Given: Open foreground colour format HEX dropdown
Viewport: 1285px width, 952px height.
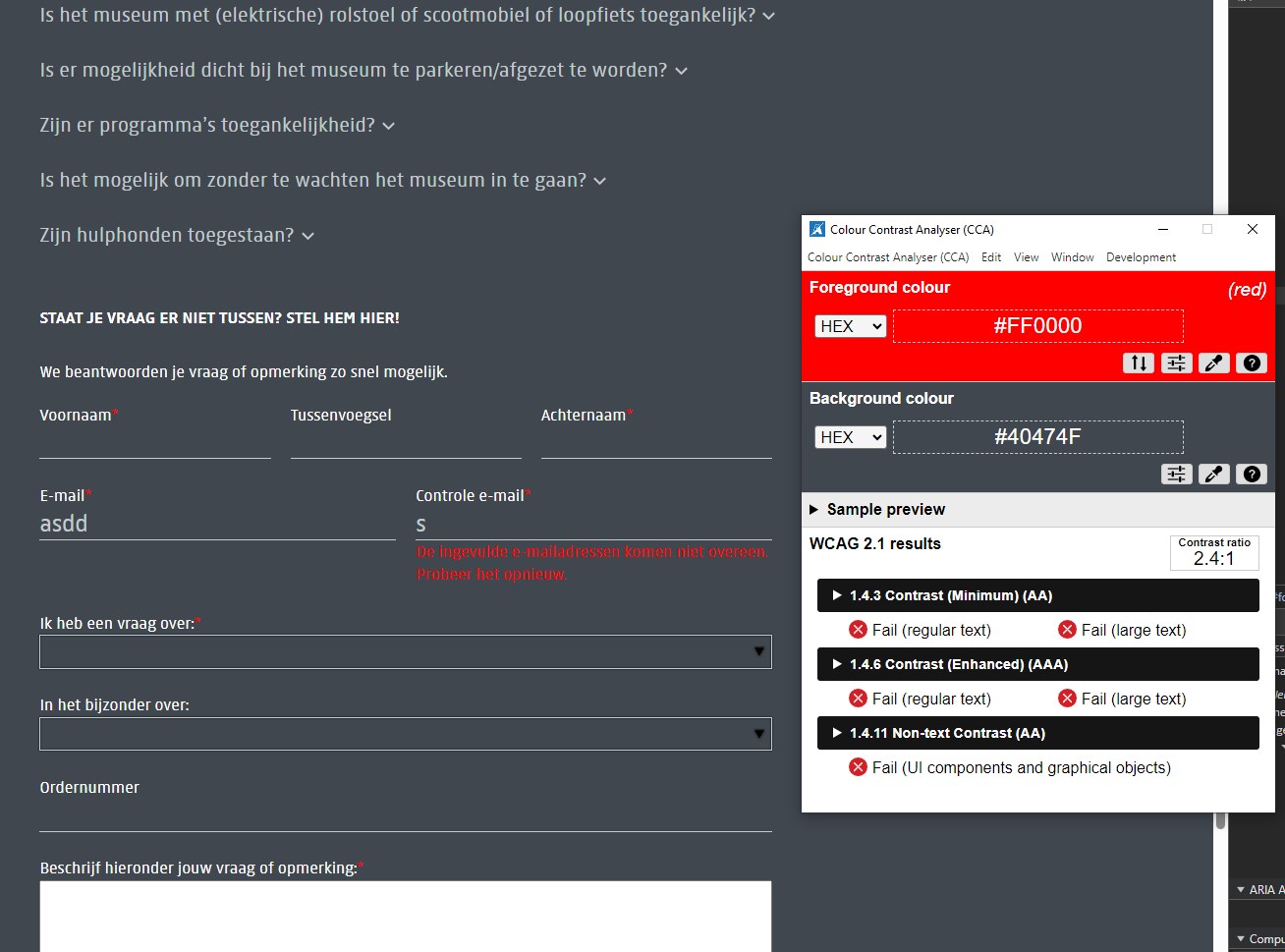Looking at the screenshot, I should pyautogui.click(x=851, y=326).
